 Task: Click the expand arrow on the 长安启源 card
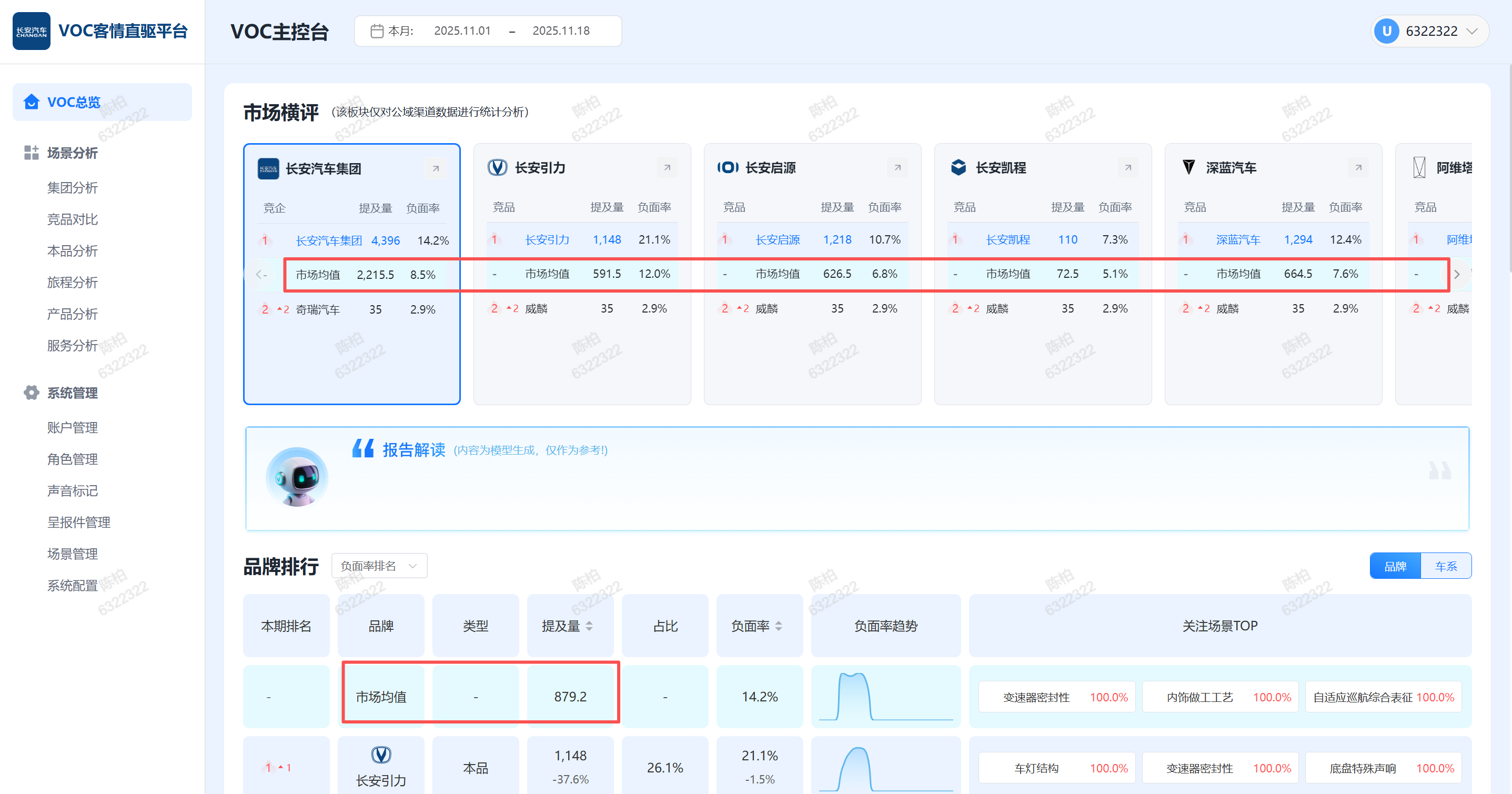[x=898, y=168]
